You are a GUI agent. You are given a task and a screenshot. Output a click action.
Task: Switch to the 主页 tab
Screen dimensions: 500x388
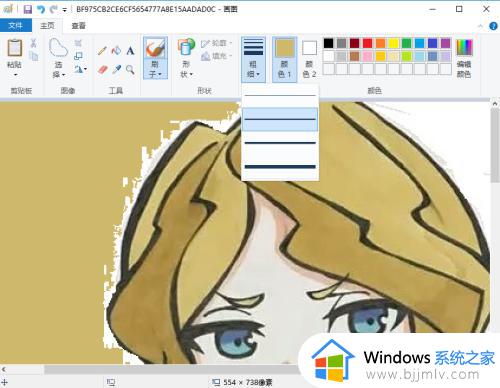pyautogui.click(x=47, y=25)
